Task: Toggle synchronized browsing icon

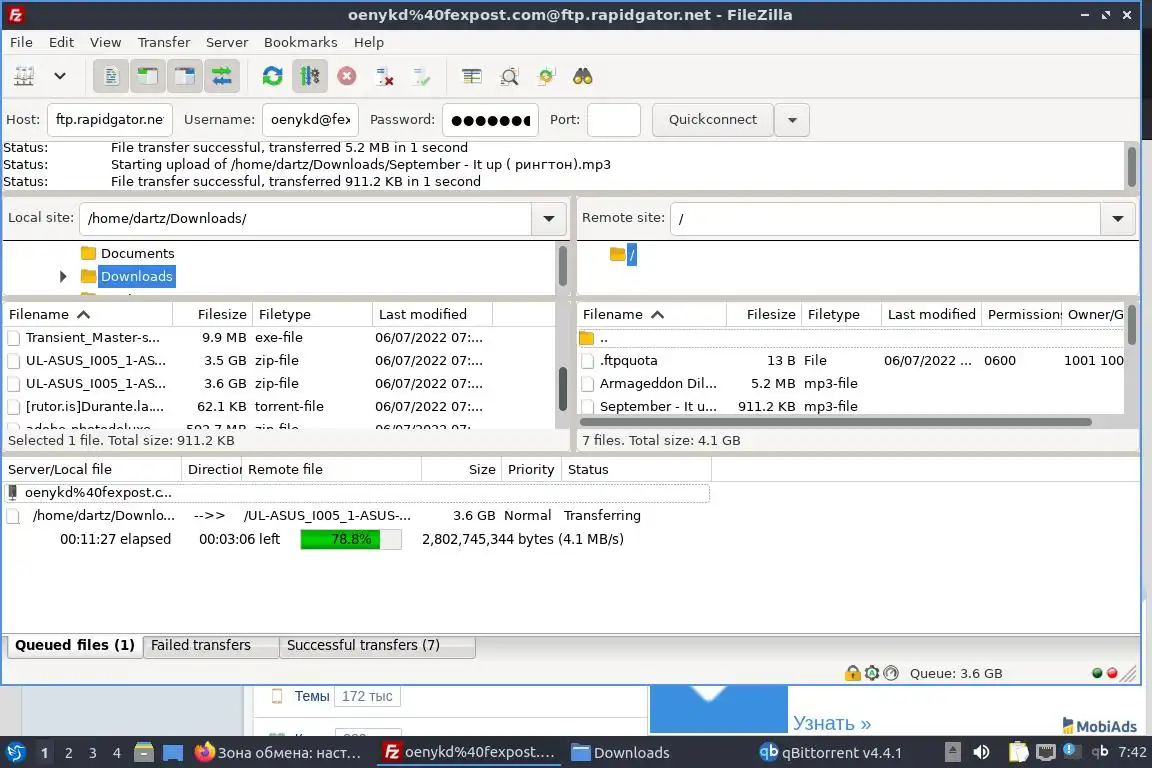Action: [546, 76]
